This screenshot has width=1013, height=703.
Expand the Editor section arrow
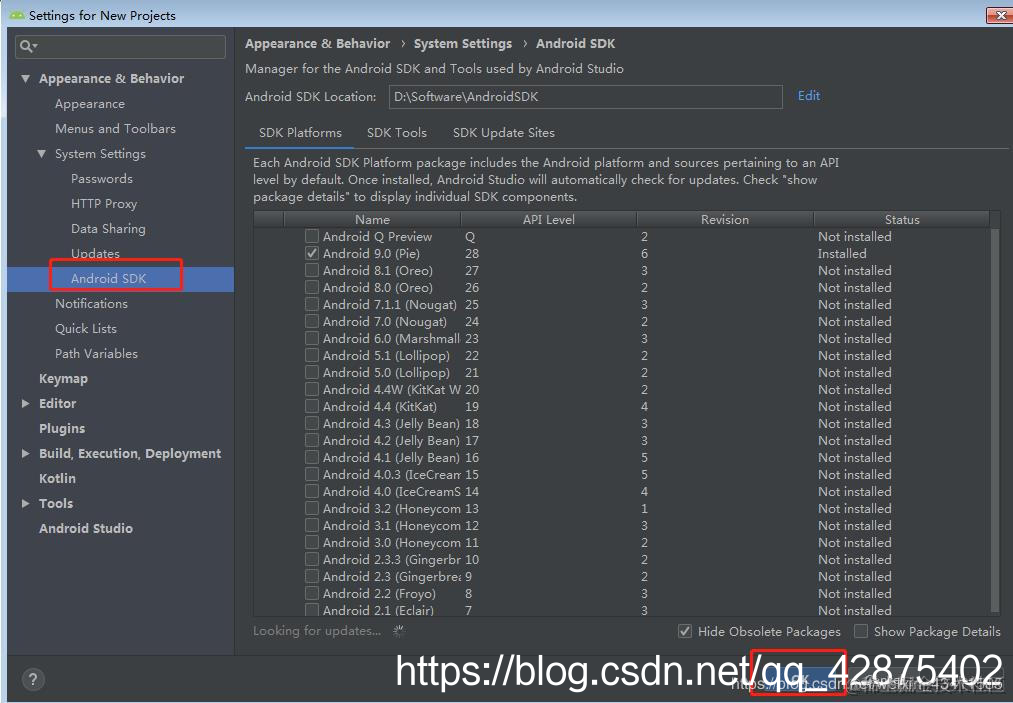pos(25,403)
